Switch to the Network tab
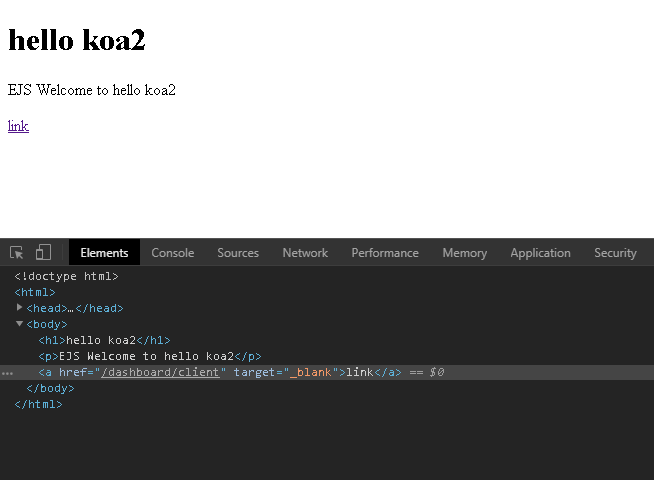The height and width of the screenshot is (480, 654). pos(305,253)
